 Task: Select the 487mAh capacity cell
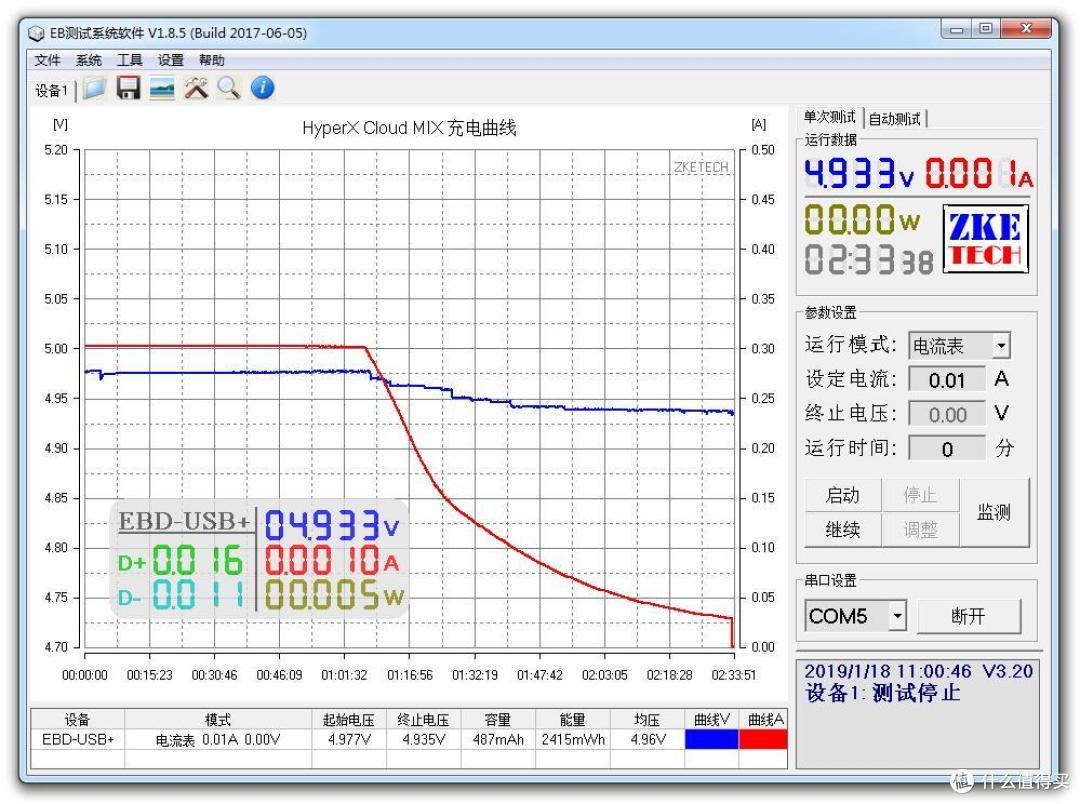(498, 739)
